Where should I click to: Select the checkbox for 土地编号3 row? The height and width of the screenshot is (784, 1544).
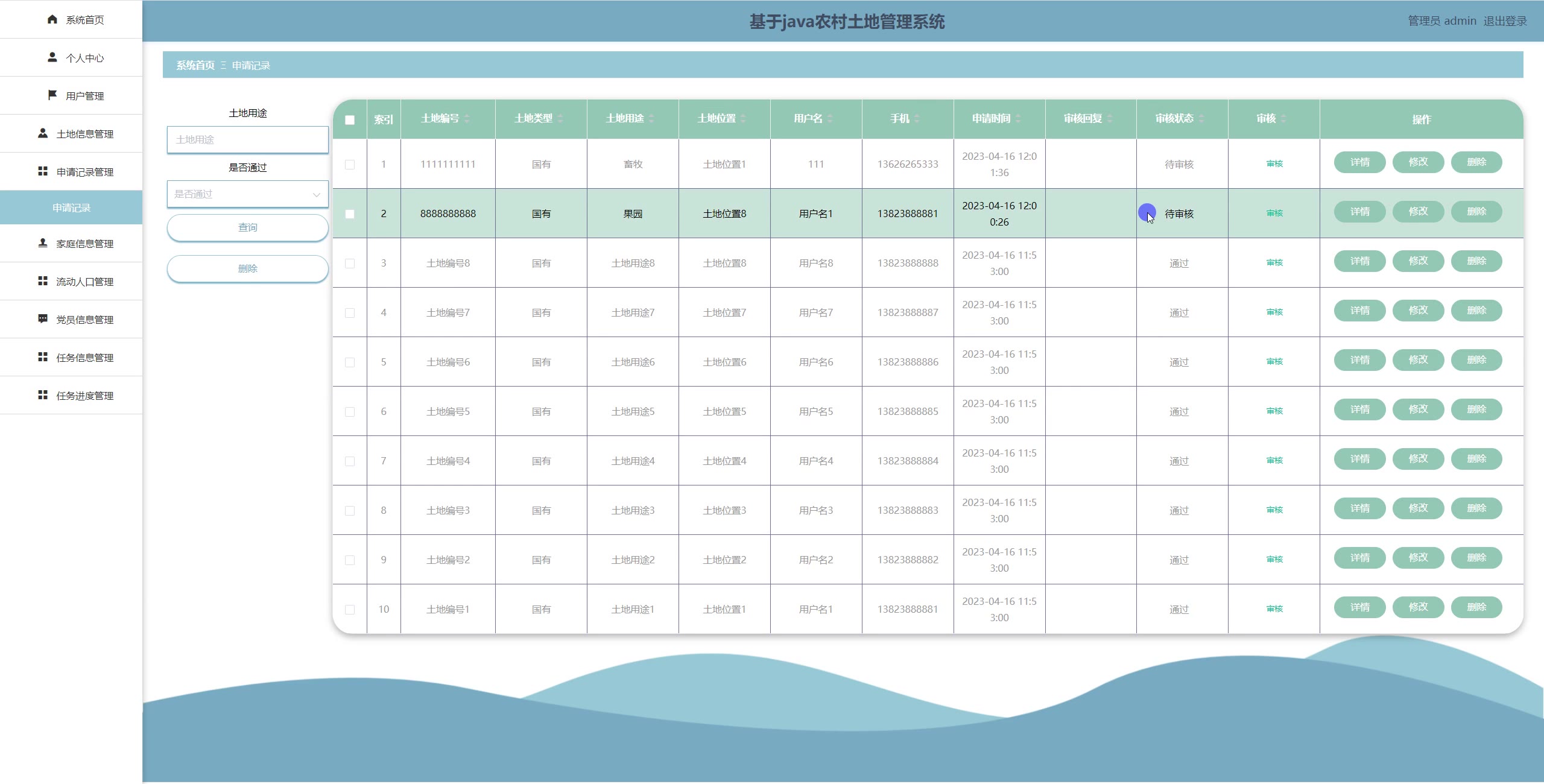click(350, 510)
